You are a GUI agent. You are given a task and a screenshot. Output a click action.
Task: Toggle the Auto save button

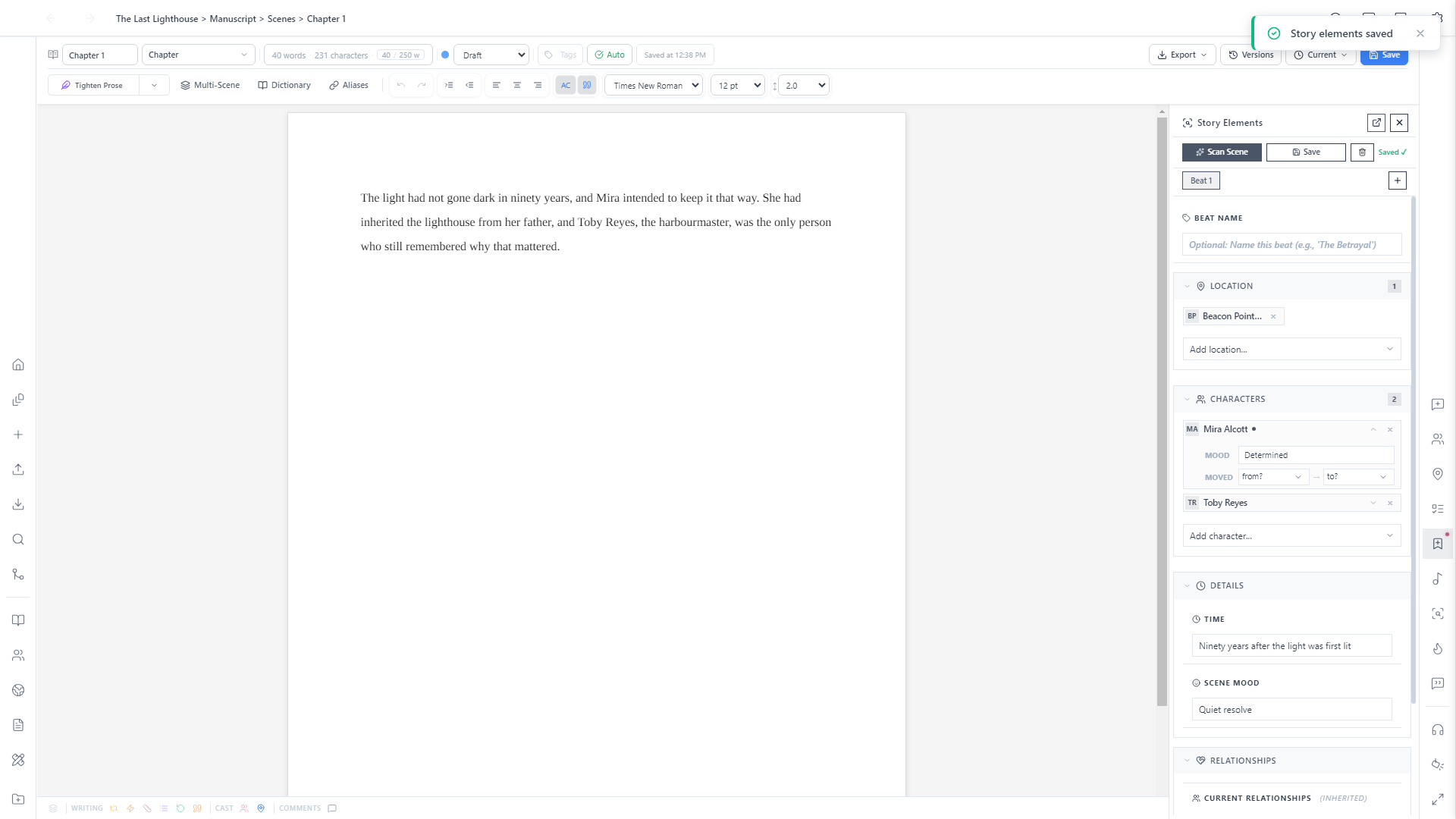610,55
